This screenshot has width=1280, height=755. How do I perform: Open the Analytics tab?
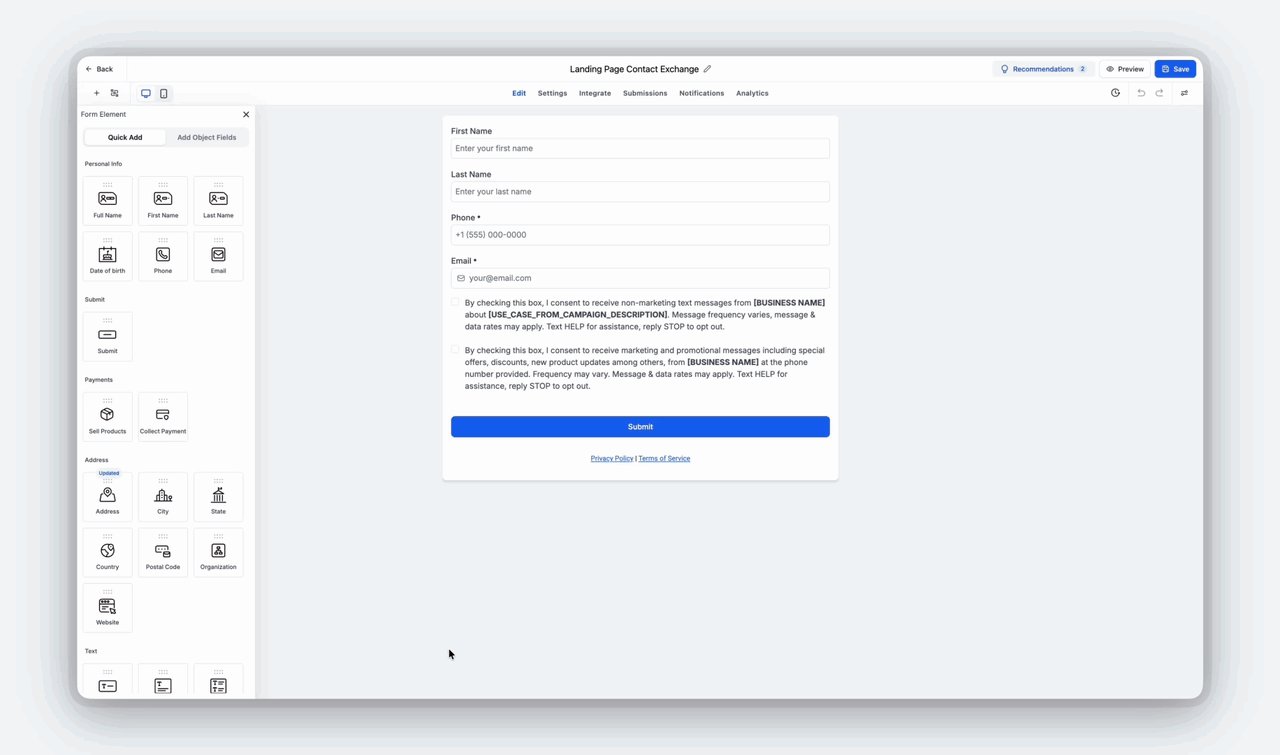(752, 93)
